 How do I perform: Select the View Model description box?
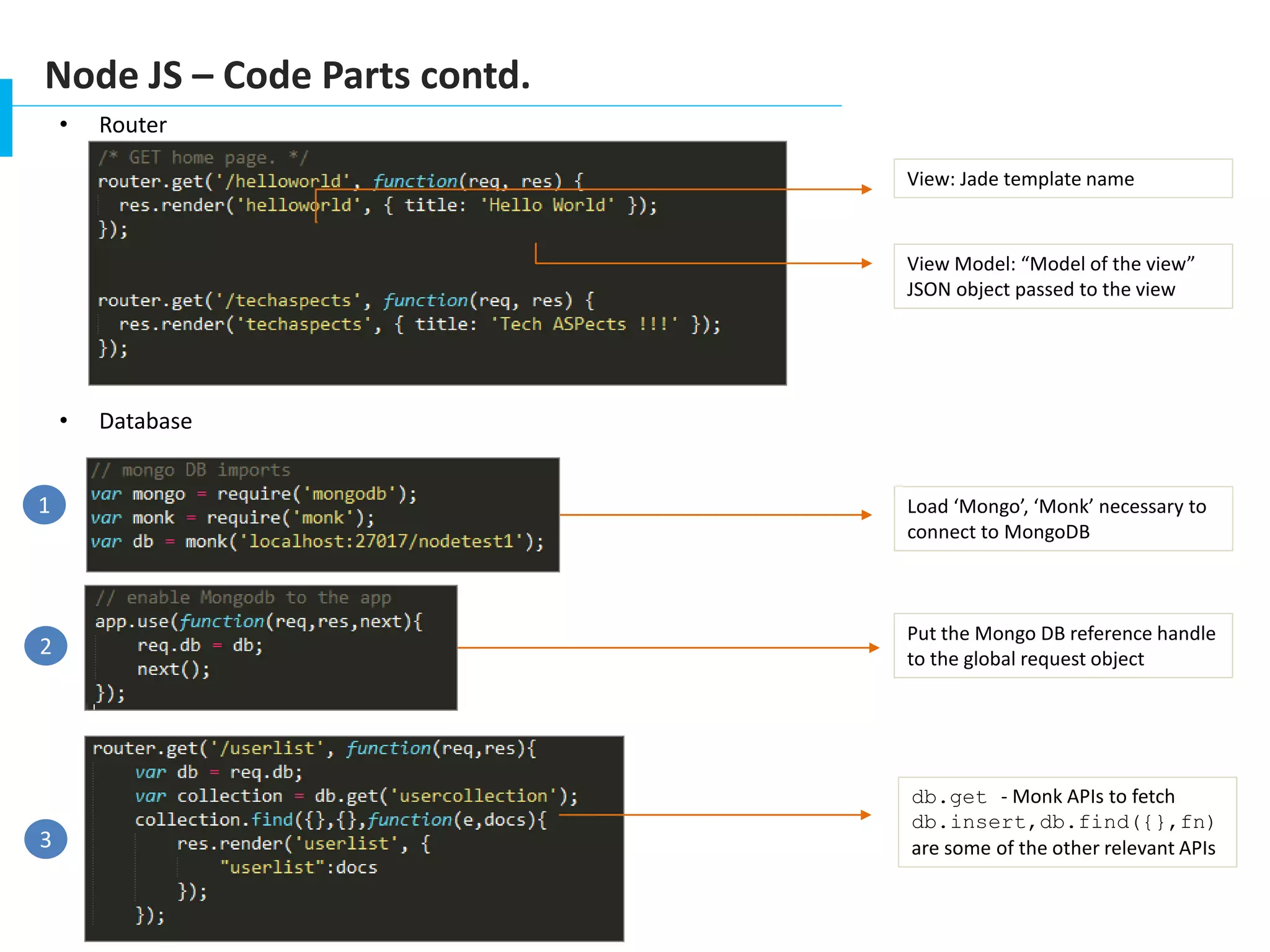(x=1062, y=276)
